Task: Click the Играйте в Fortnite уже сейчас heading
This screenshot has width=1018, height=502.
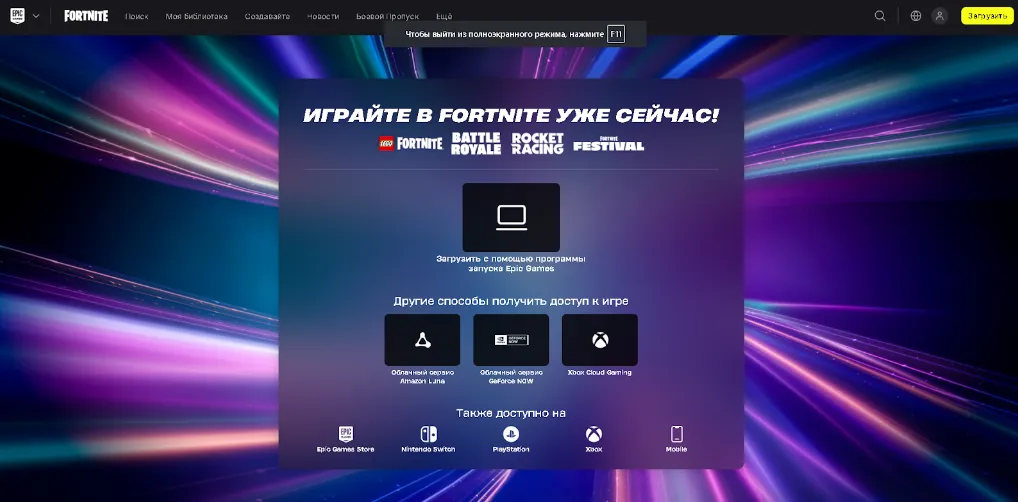Action: (511, 116)
